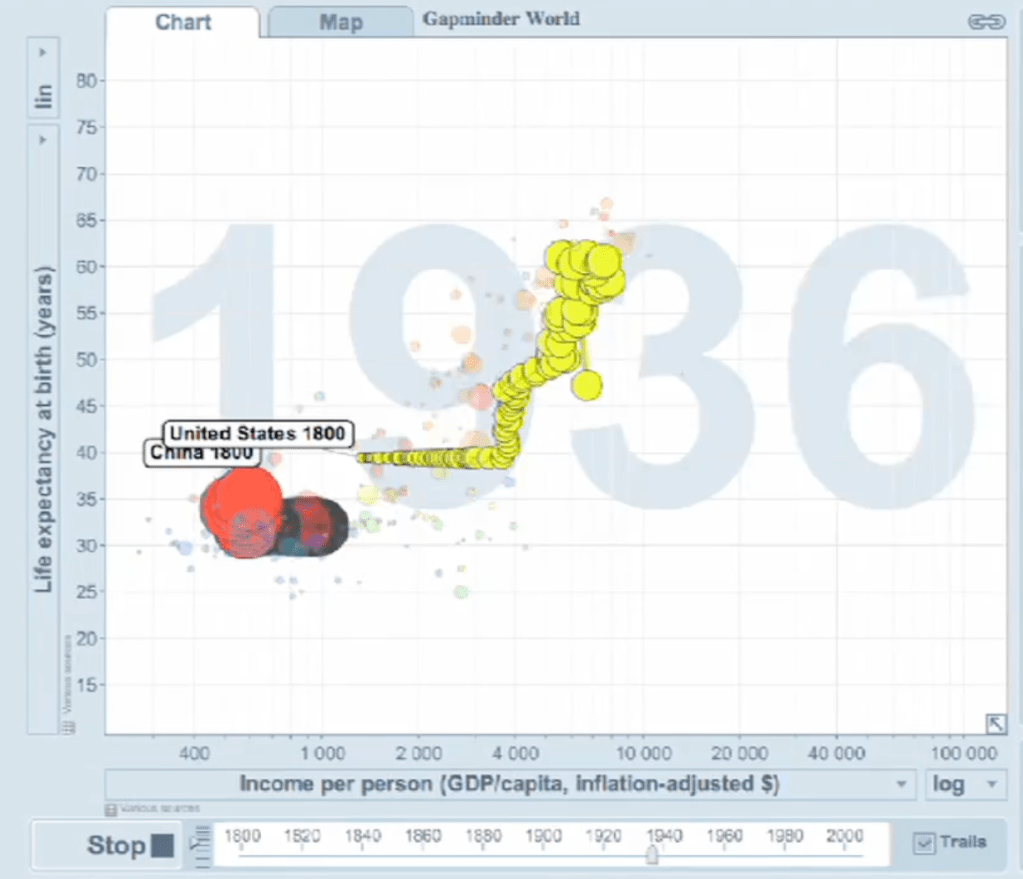
Task: Open the Income per person indicator dropdown
Action: tap(510, 783)
